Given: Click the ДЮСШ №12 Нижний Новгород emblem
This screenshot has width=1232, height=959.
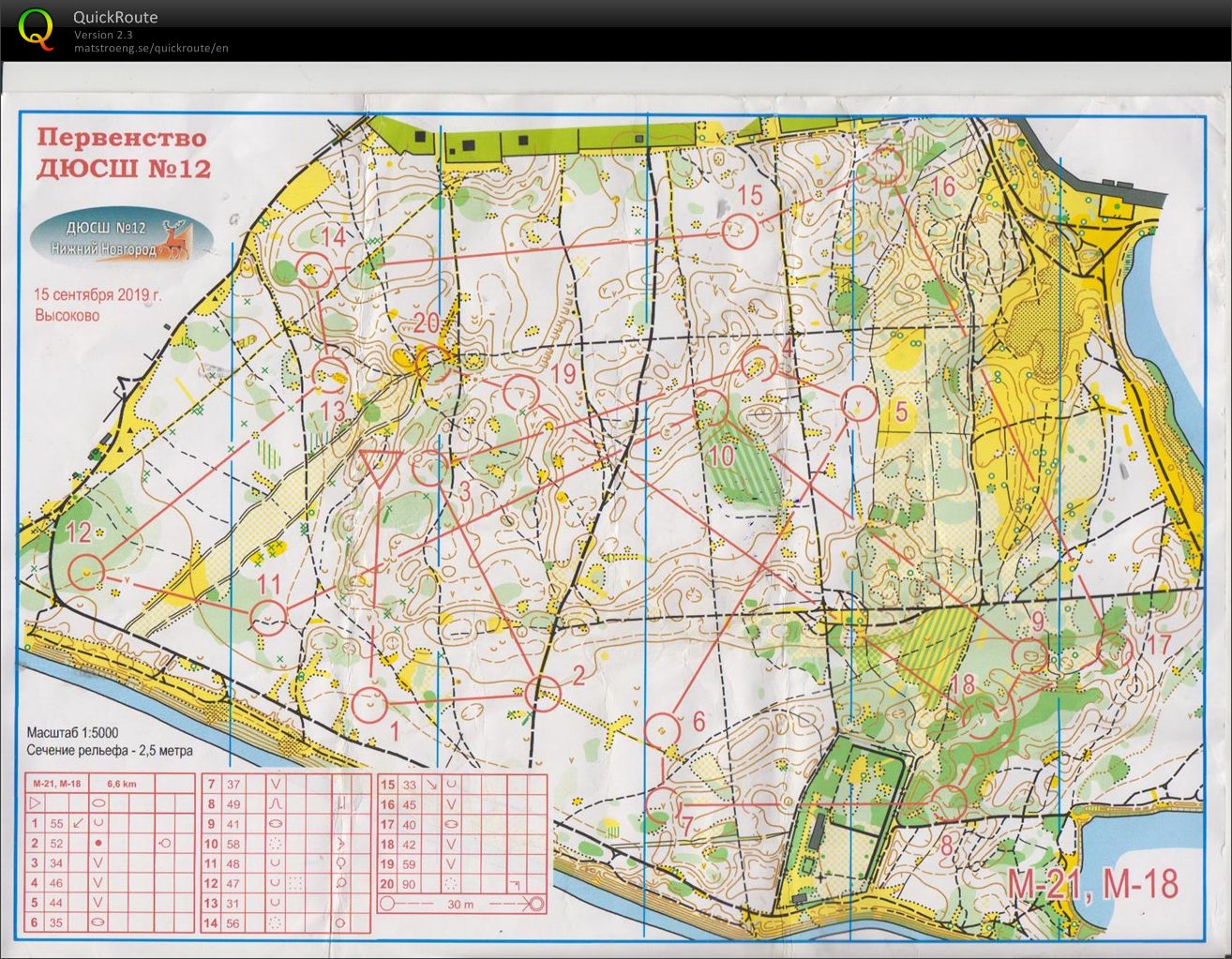Looking at the screenshot, I should (x=122, y=238).
